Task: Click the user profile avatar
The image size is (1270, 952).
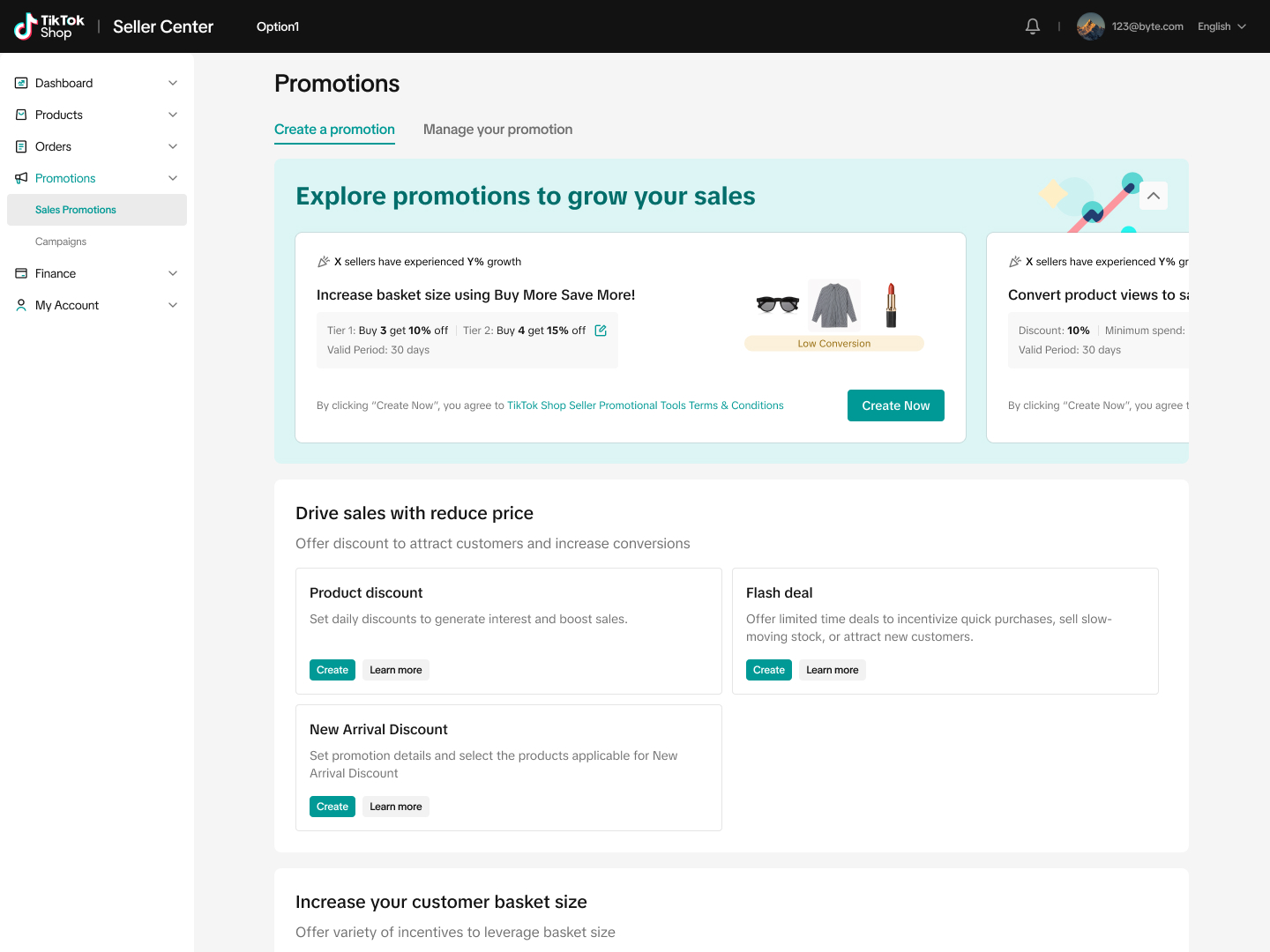Action: click(x=1090, y=26)
